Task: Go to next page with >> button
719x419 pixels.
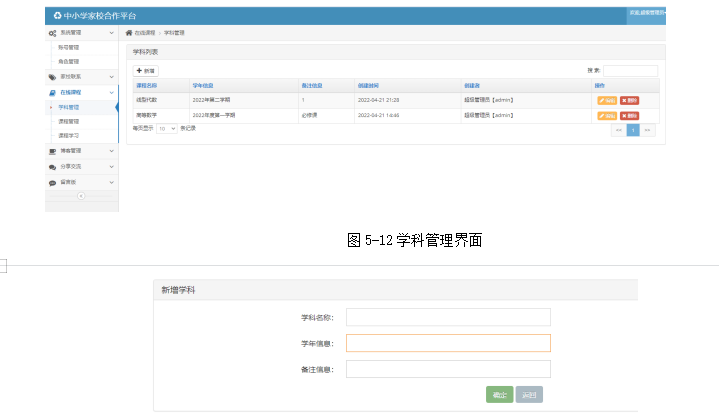Action: point(647,130)
